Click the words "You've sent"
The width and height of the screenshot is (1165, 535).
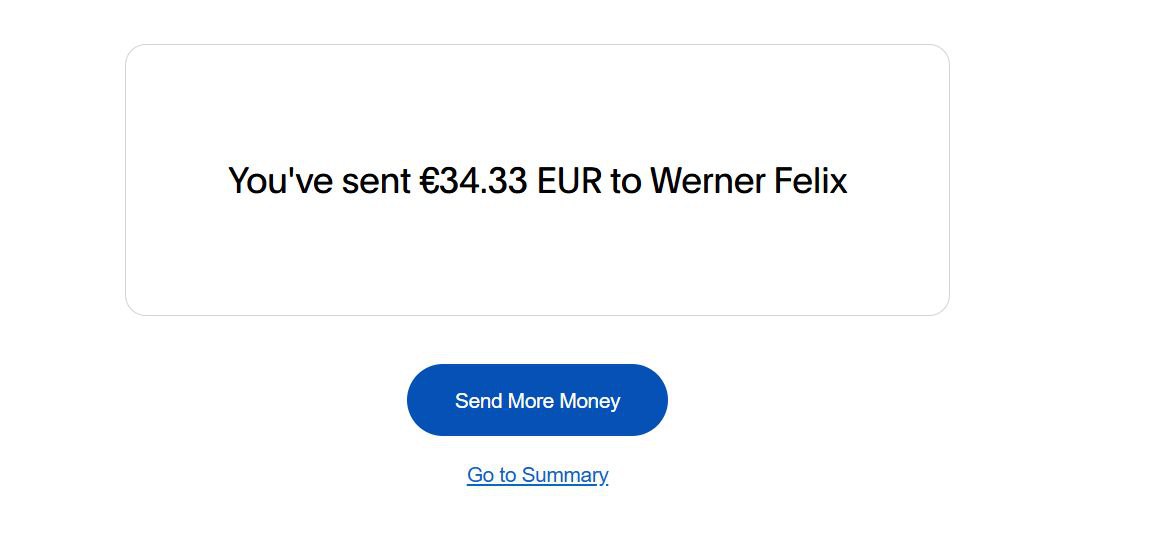point(319,181)
